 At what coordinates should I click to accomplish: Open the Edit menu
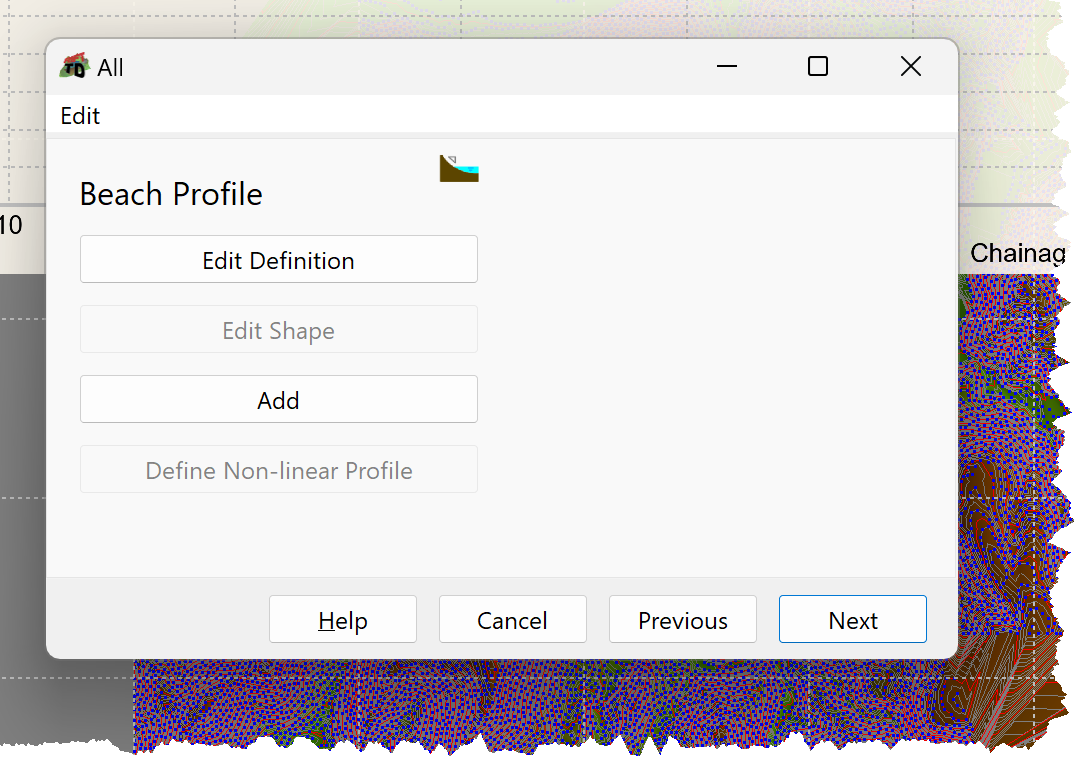80,116
